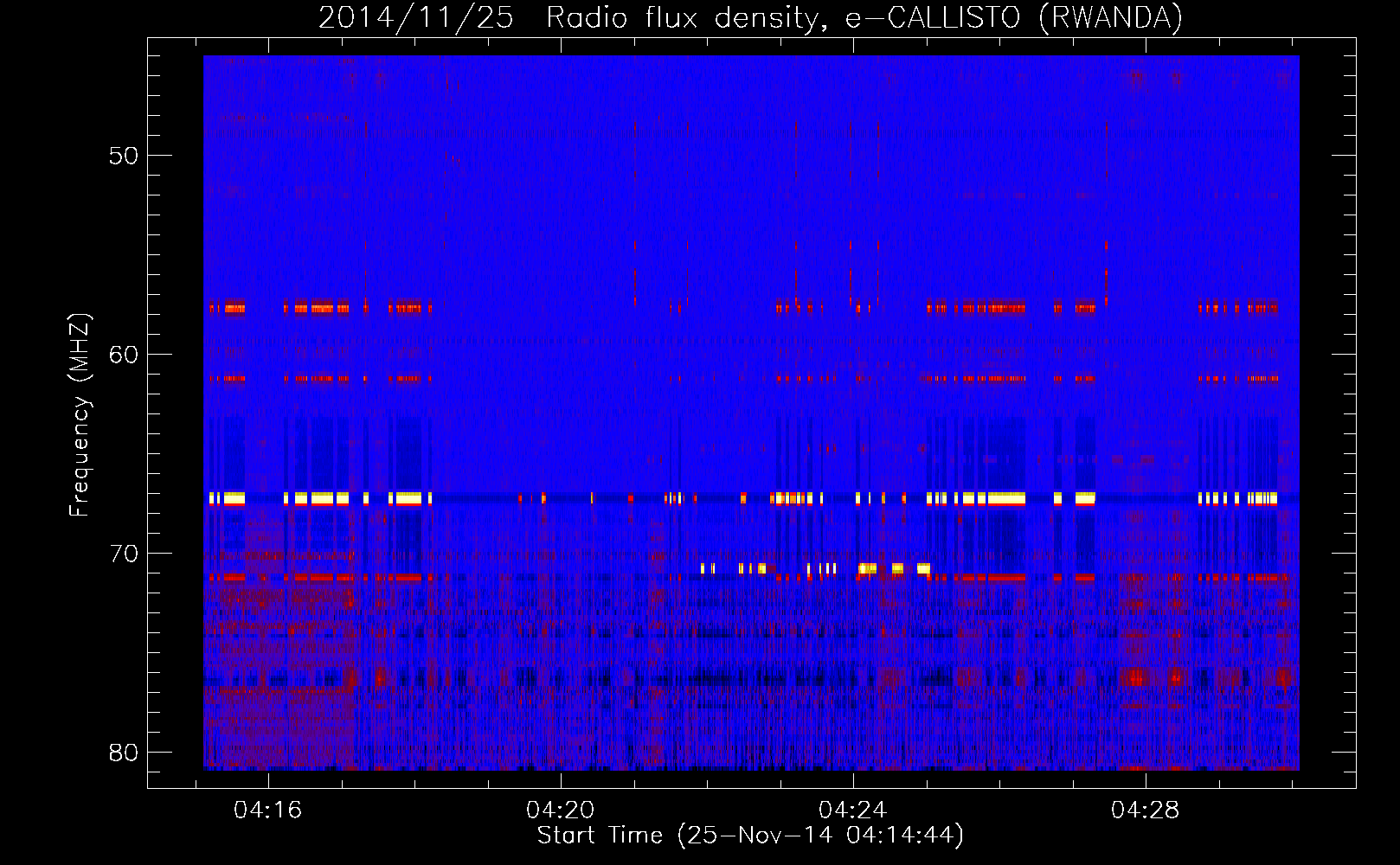
Task: Click the 50 frequency tick label
Action: (125, 156)
